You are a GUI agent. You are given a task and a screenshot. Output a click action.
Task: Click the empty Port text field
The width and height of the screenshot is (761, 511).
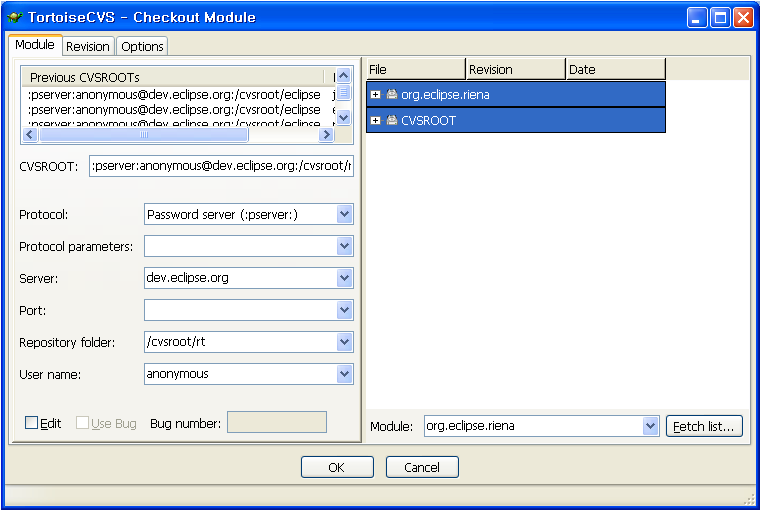point(241,310)
